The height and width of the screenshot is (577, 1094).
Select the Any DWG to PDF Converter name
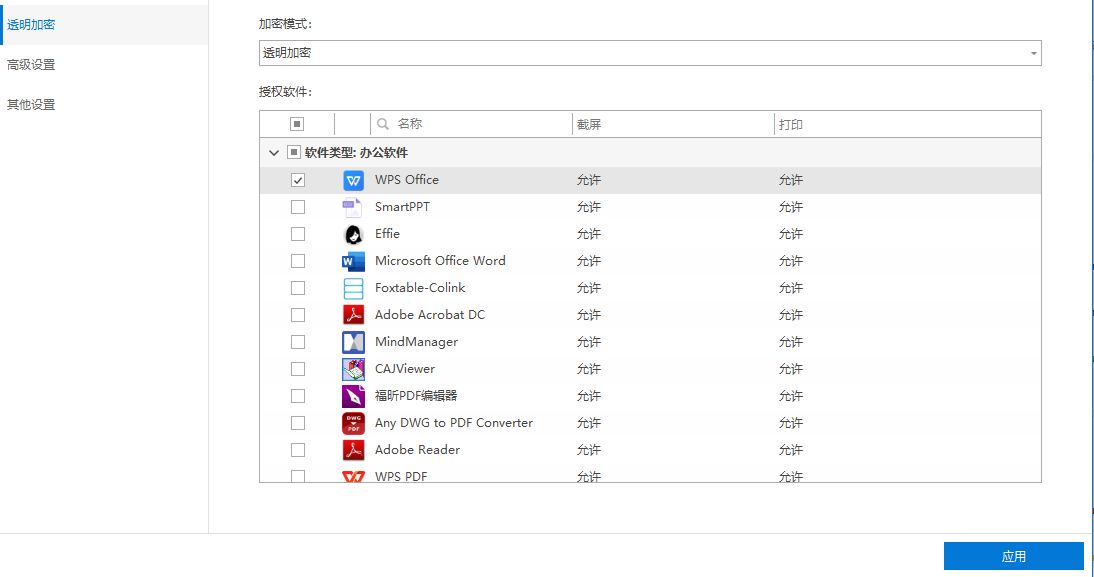454,423
